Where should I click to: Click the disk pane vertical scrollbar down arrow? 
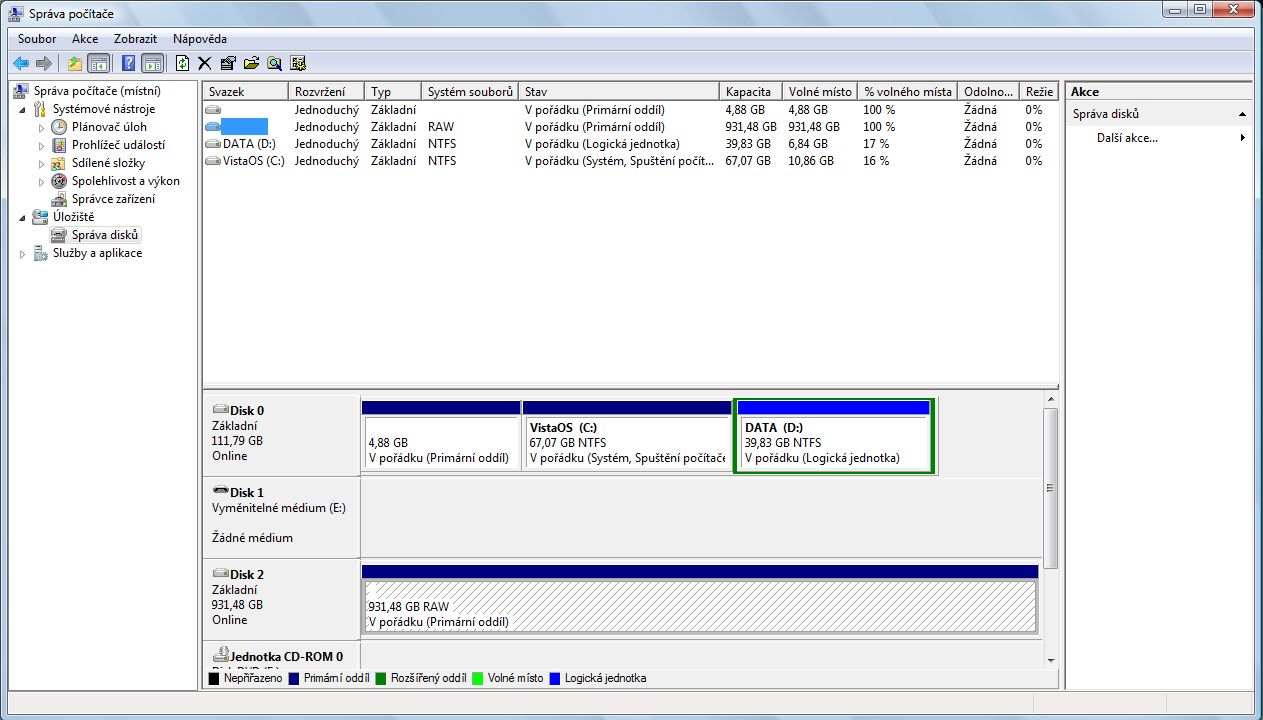click(1050, 660)
